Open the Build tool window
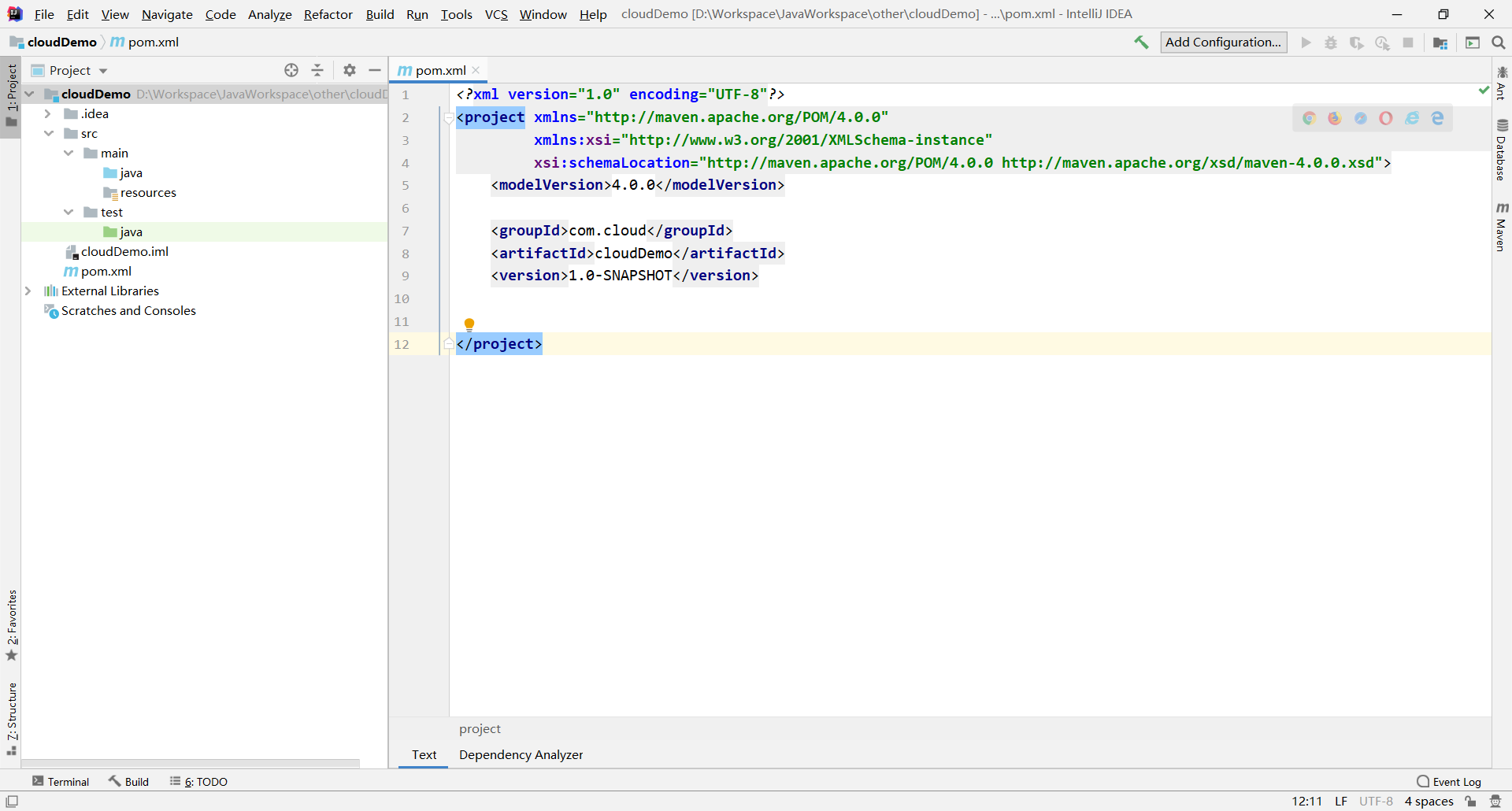This screenshot has width=1512, height=811. pos(129,781)
